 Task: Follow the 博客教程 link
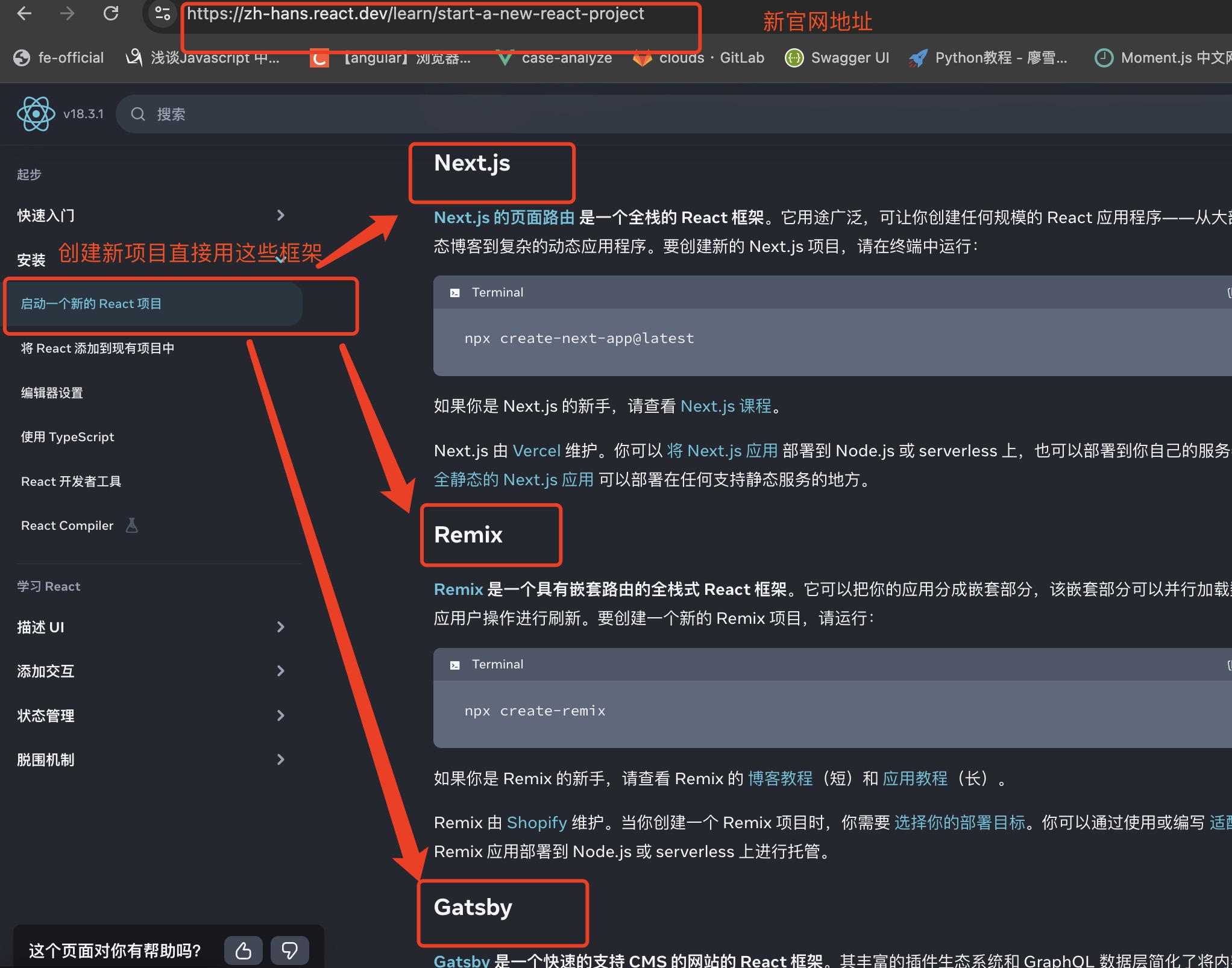(x=781, y=779)
